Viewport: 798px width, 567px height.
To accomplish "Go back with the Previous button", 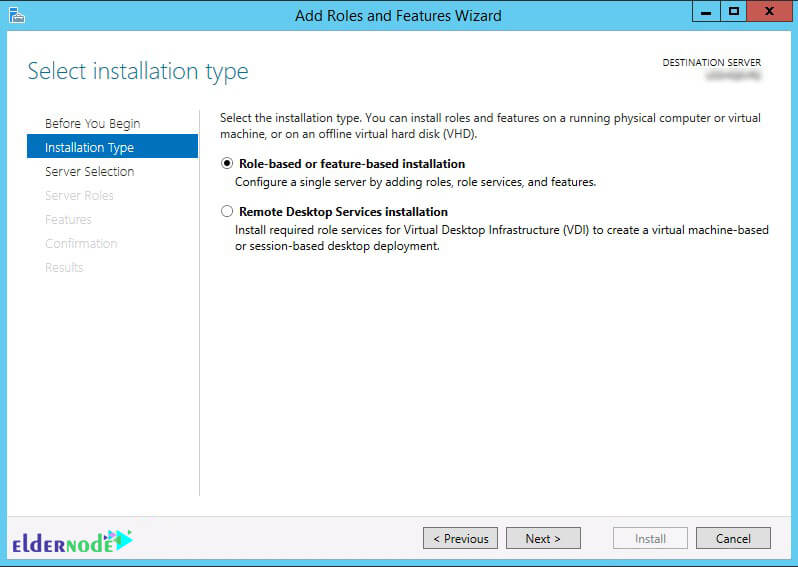I will [x=461, y=538].
